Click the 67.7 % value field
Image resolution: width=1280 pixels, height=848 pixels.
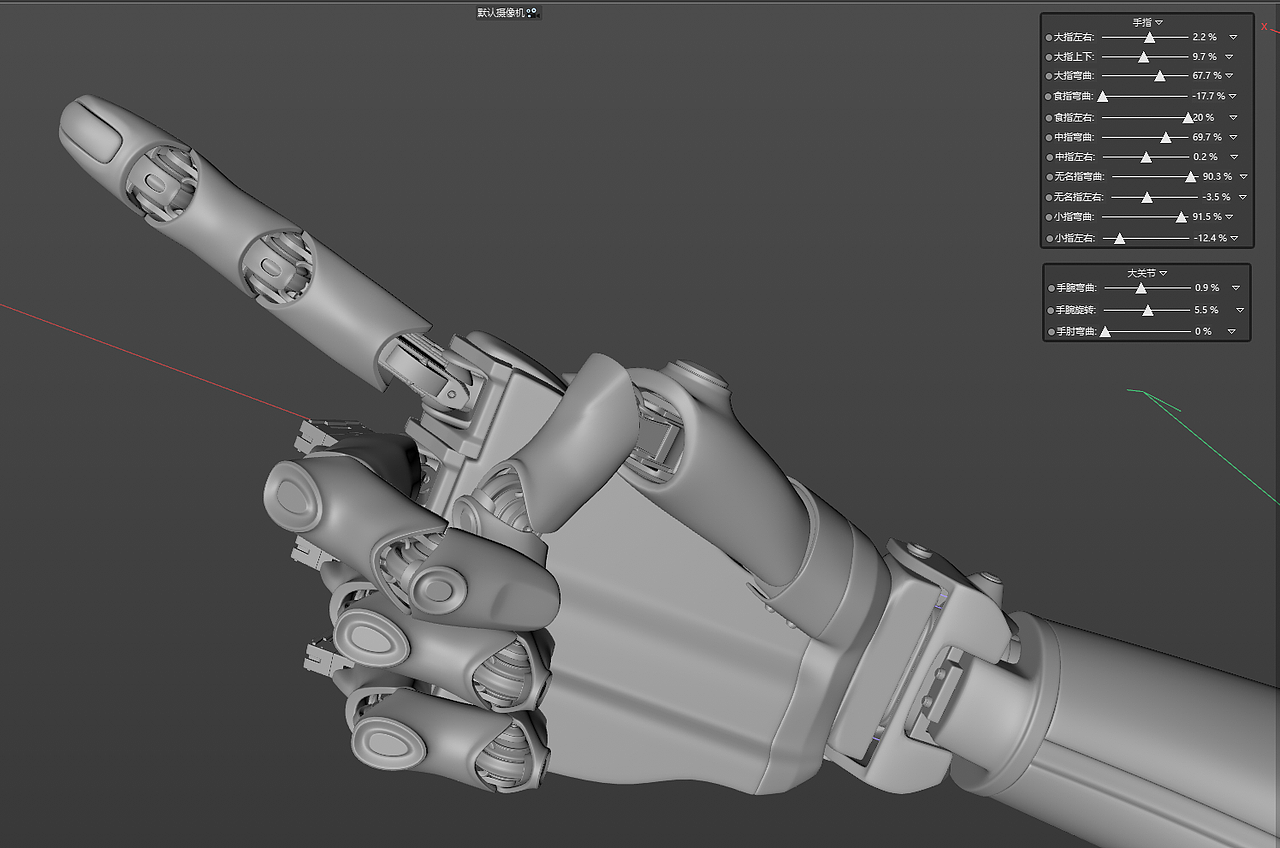coord(1207,76)
